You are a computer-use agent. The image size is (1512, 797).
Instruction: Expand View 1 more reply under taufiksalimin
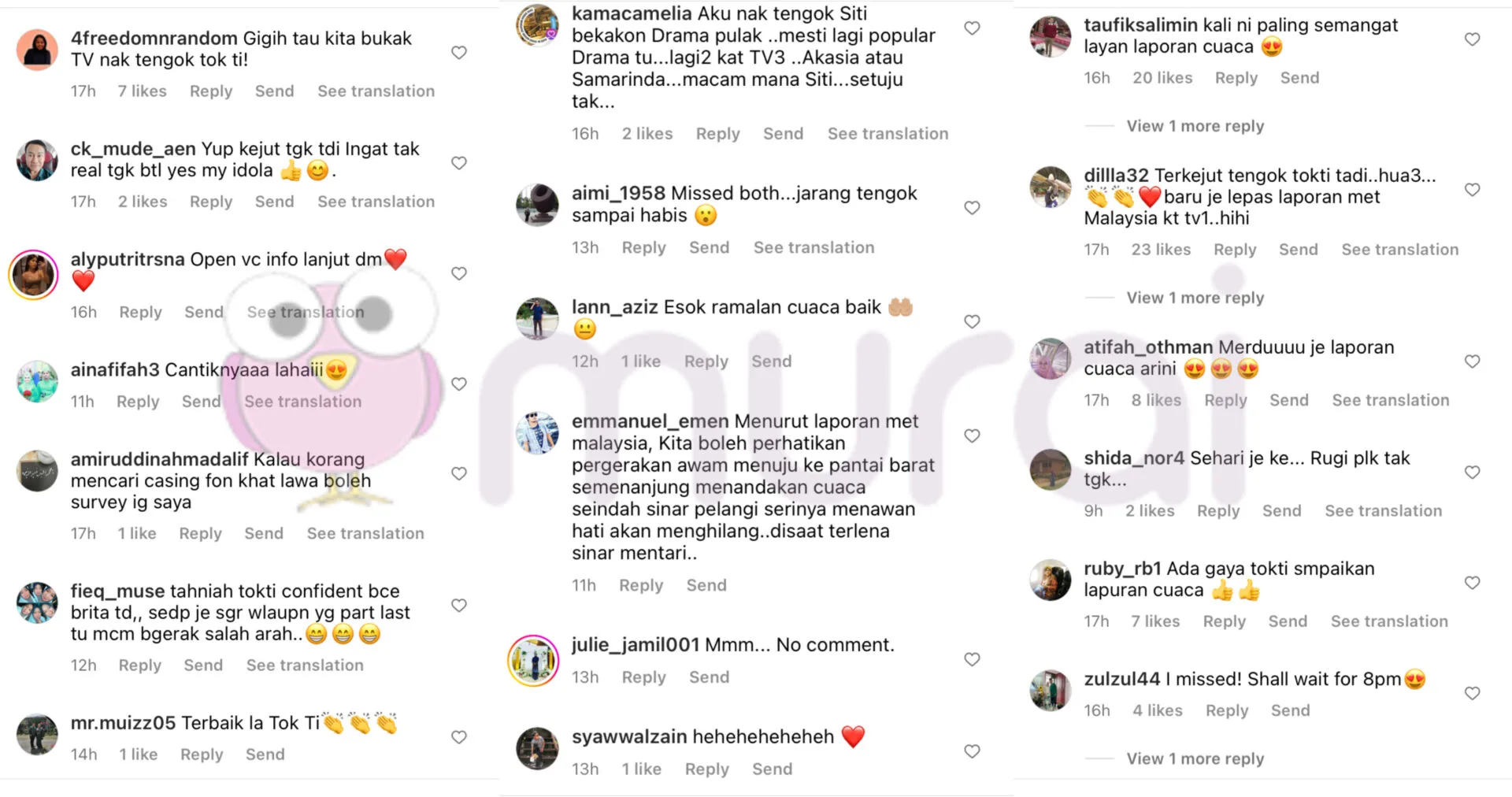(x=1195, y=126)
